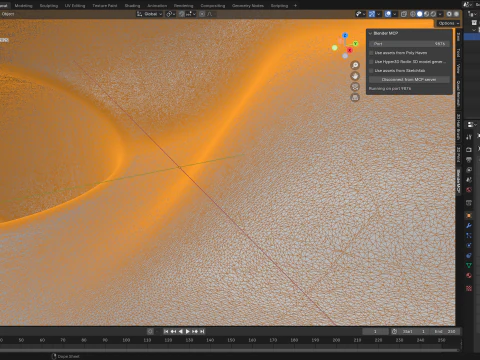The width and height of the screenshot is (480, 360).
Task: Click the red X axis gizmo
Action: [350, 50]
